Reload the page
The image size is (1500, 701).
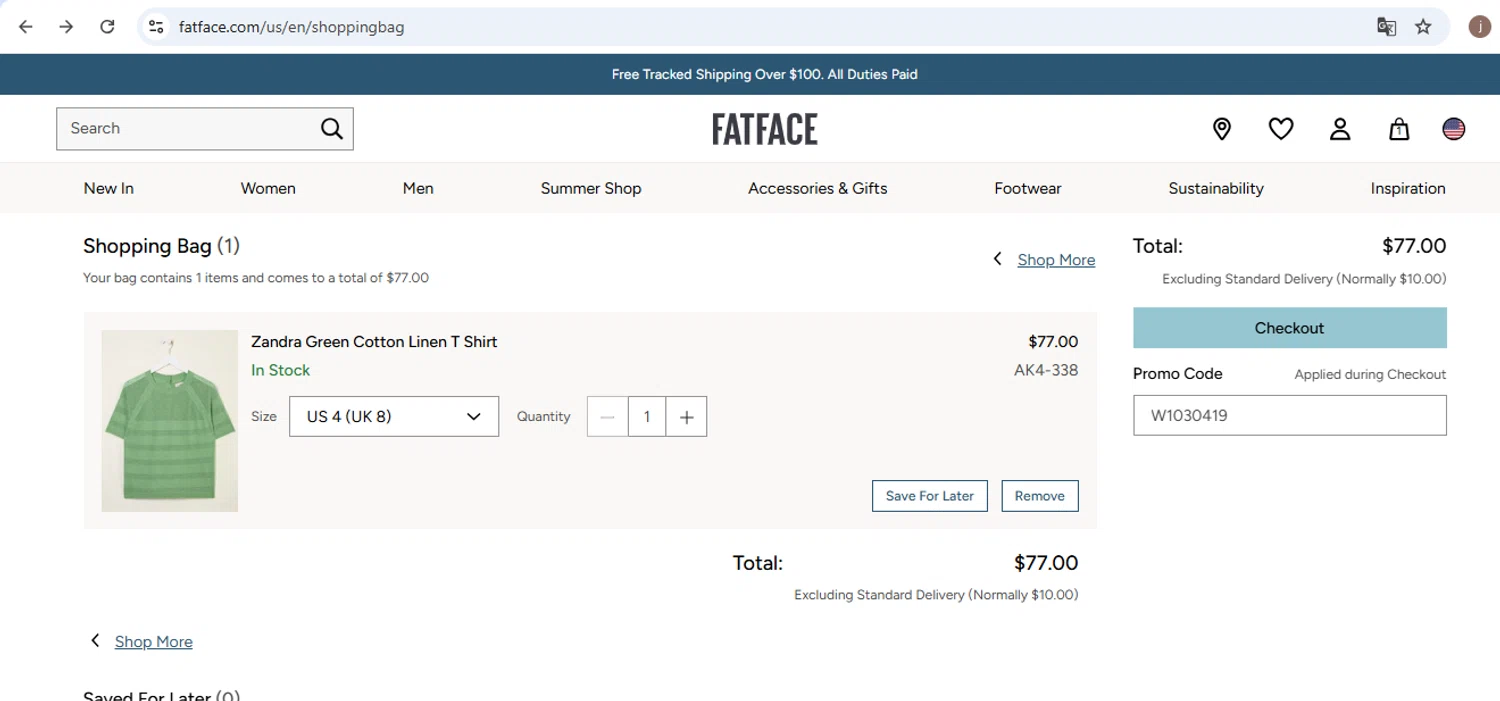click(x=107, y=27)
